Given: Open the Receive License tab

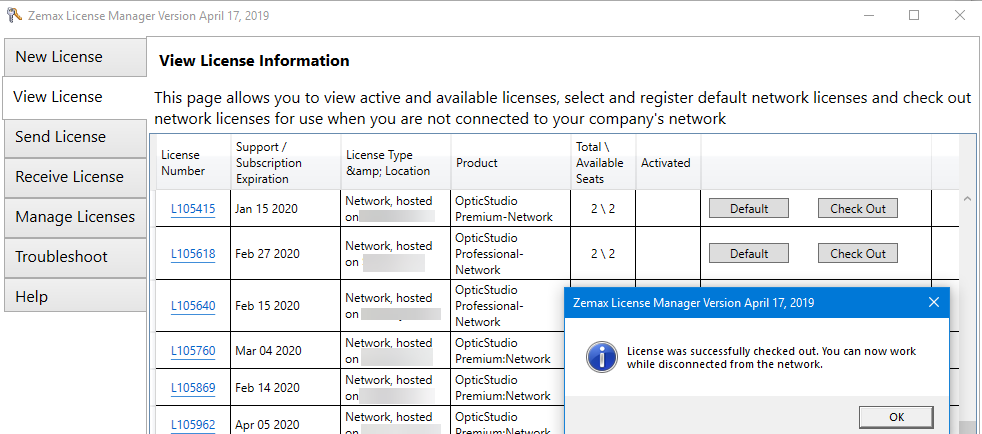Looking at the screenshot, I should pos(75,177).
